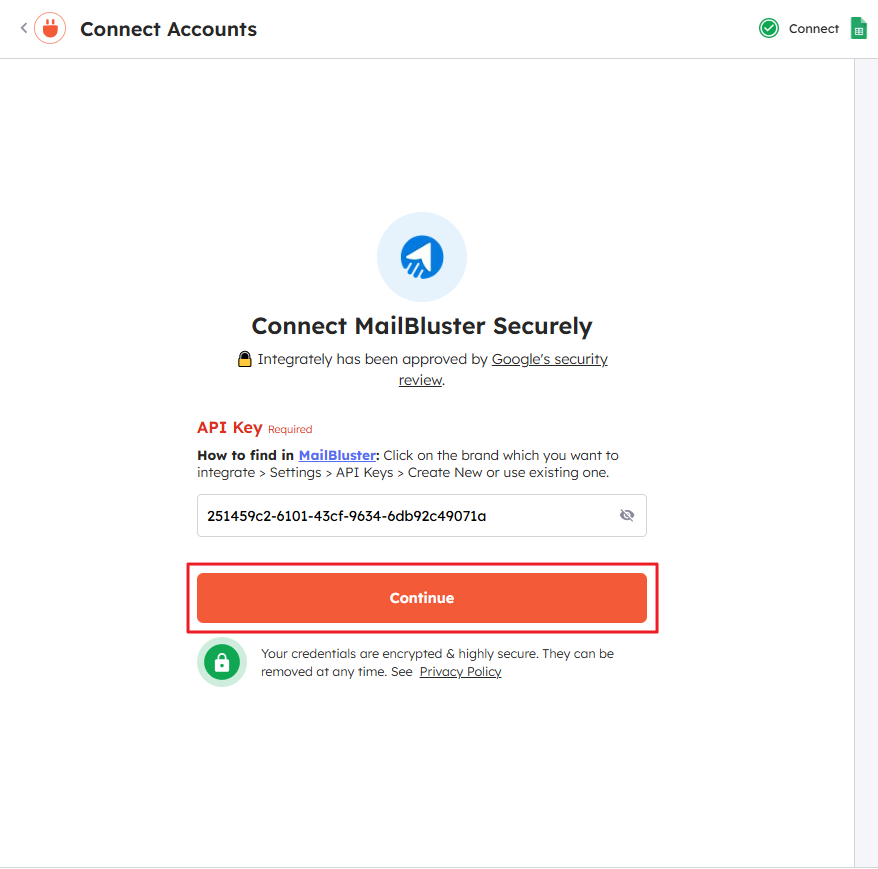Viewport: 878px width, 869px height.
Task: Click the small padlock beside Integrately text
Action: point(245,359)
